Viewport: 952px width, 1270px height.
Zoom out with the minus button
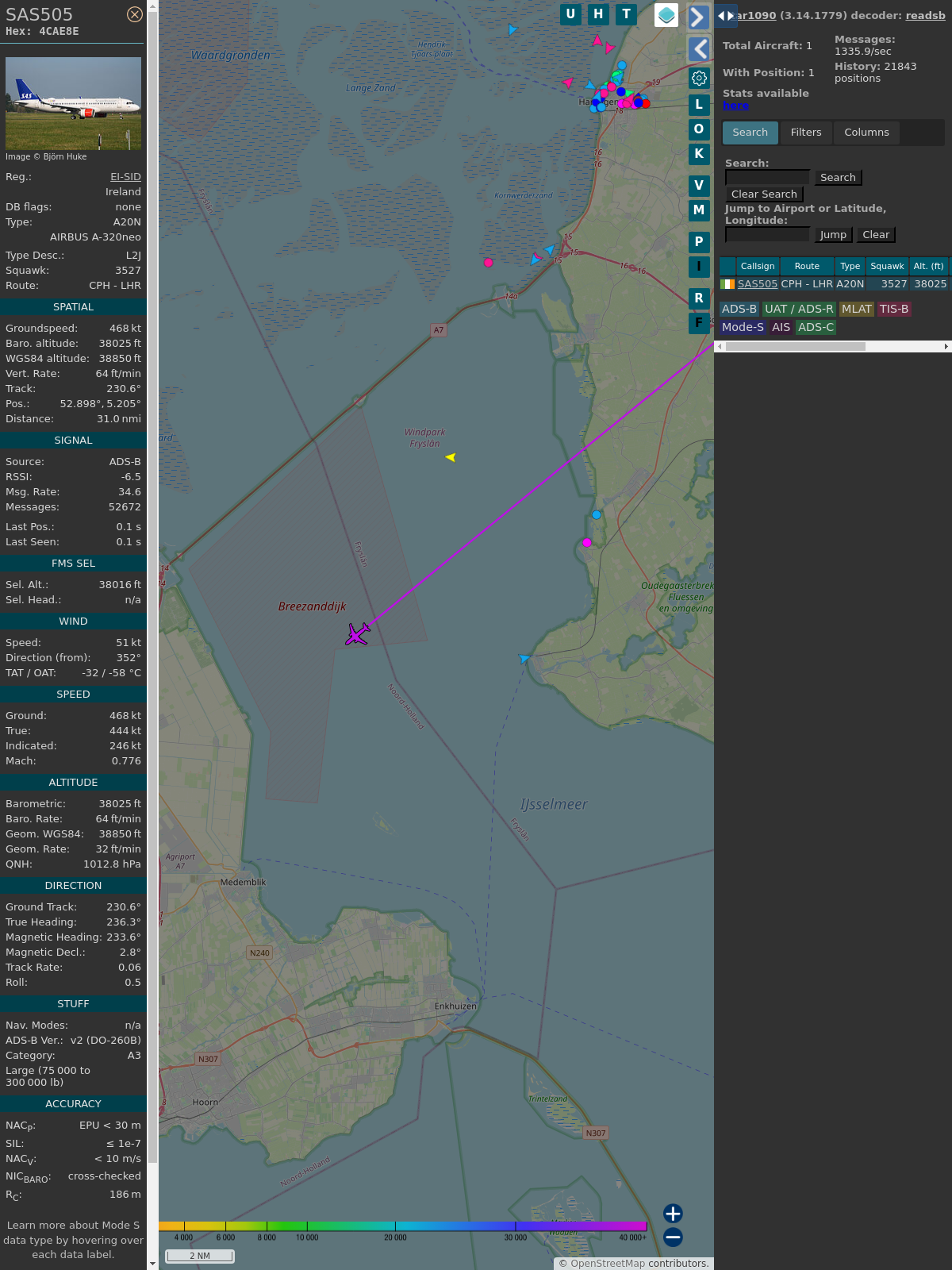673,1237
